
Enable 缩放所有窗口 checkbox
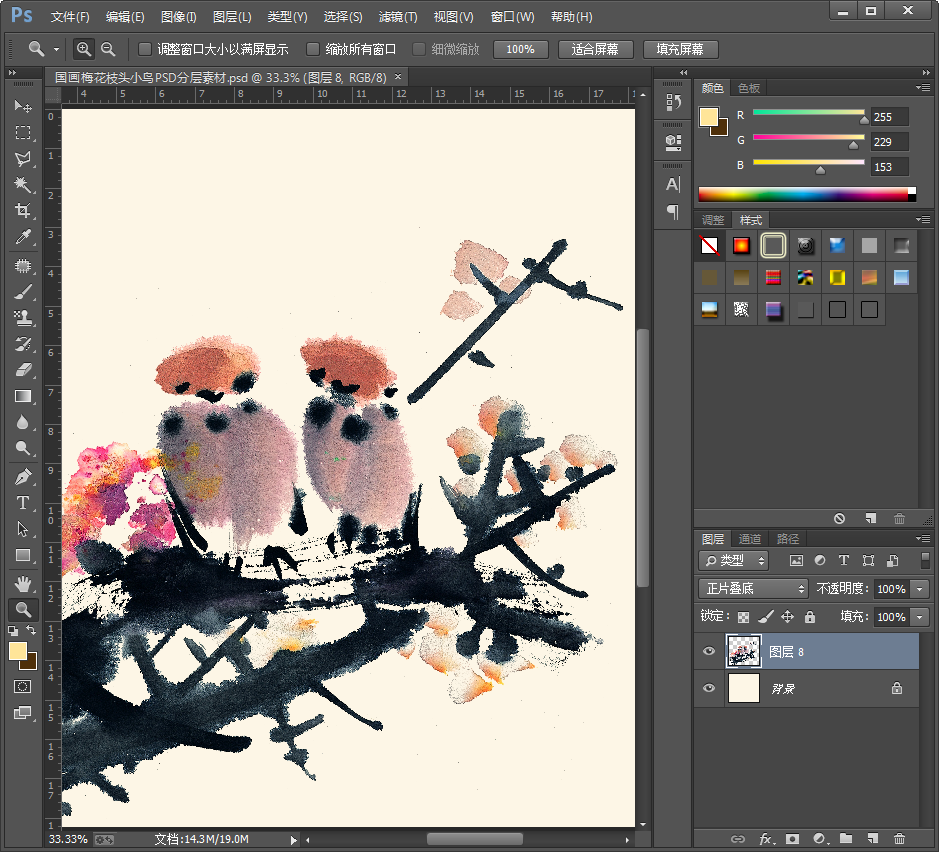pos(313,49)
